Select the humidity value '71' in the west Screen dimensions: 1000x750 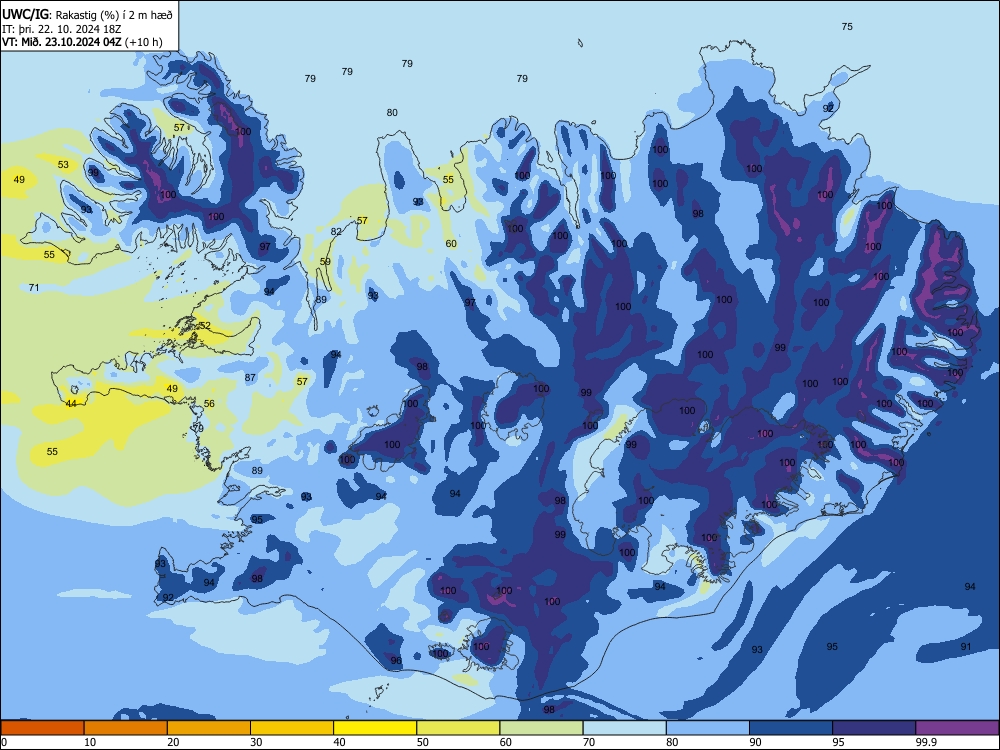pos(34,288)
